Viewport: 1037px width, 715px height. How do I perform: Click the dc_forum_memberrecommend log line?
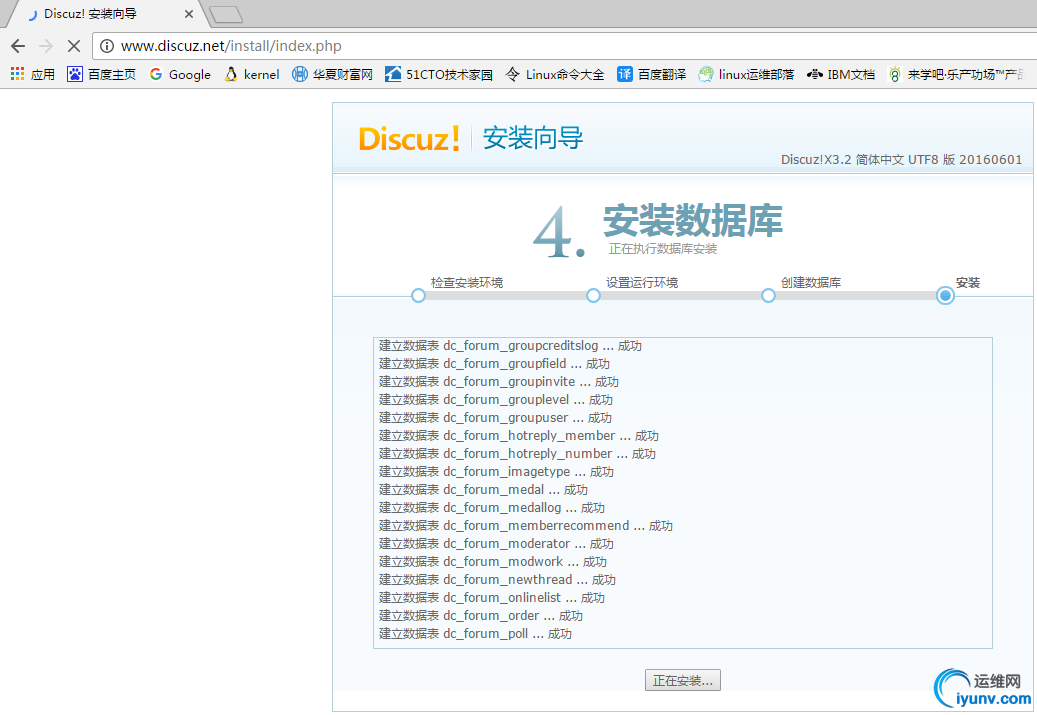coord(526,525)
